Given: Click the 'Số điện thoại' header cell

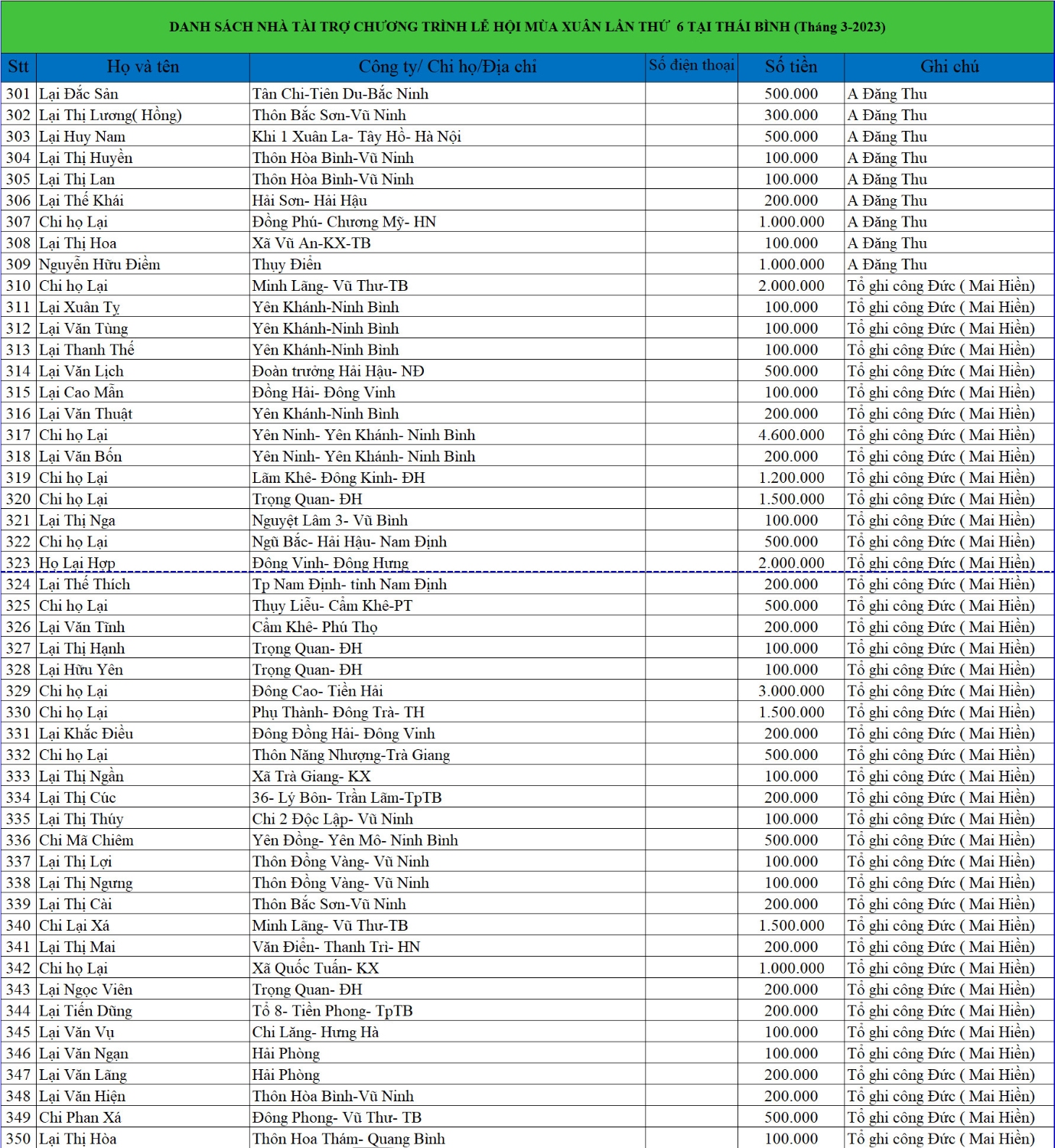Looking at the screenshot, I should [692, 67].
